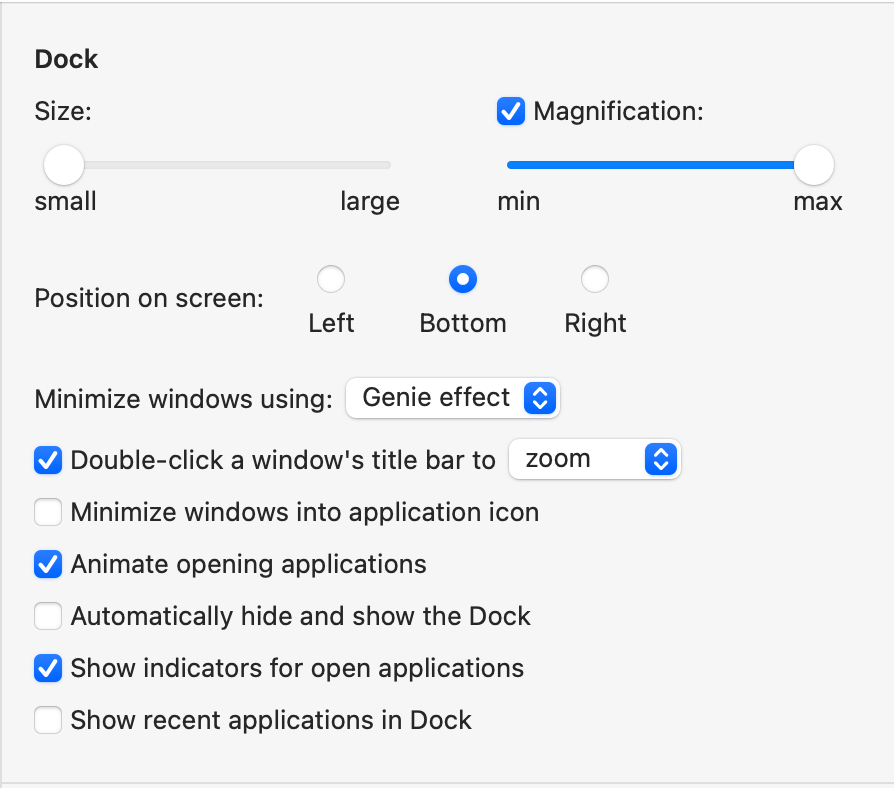Click the Position on screen label

pyautogui.click(x=149, y=299)
